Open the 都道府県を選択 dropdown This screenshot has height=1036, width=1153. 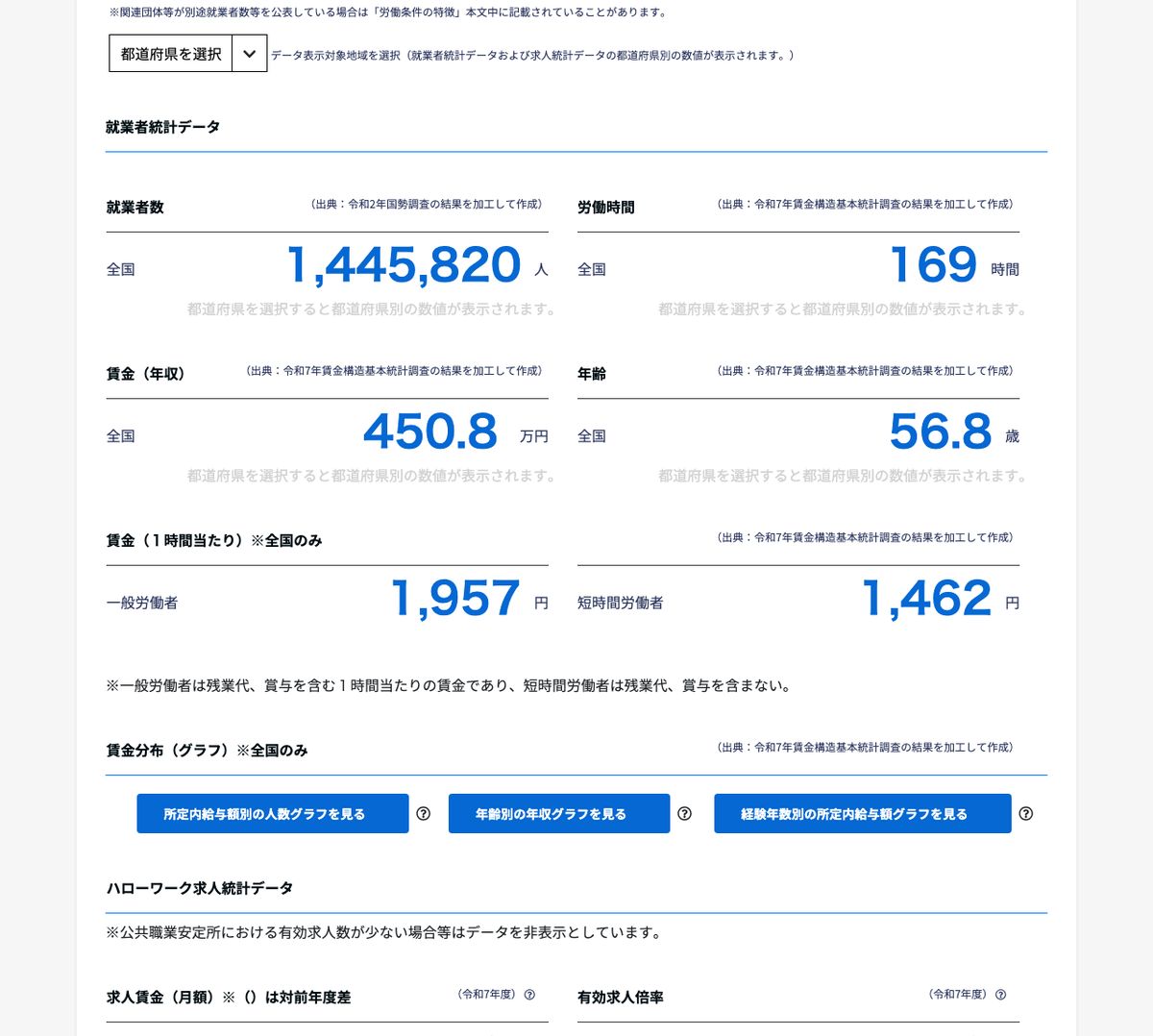[187, 54]
